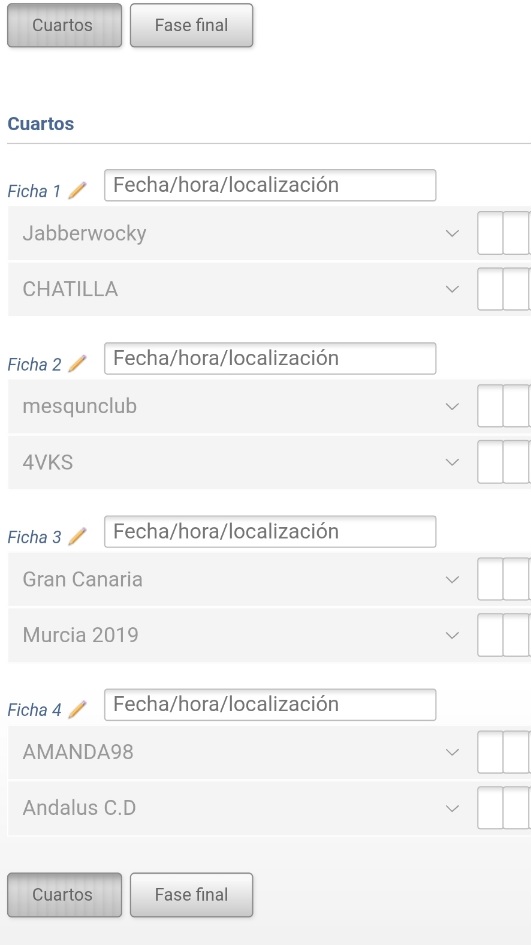Expand the mesqunclub team selector
531x945 pixels.
pyautogui.click(x=240, y=406)
